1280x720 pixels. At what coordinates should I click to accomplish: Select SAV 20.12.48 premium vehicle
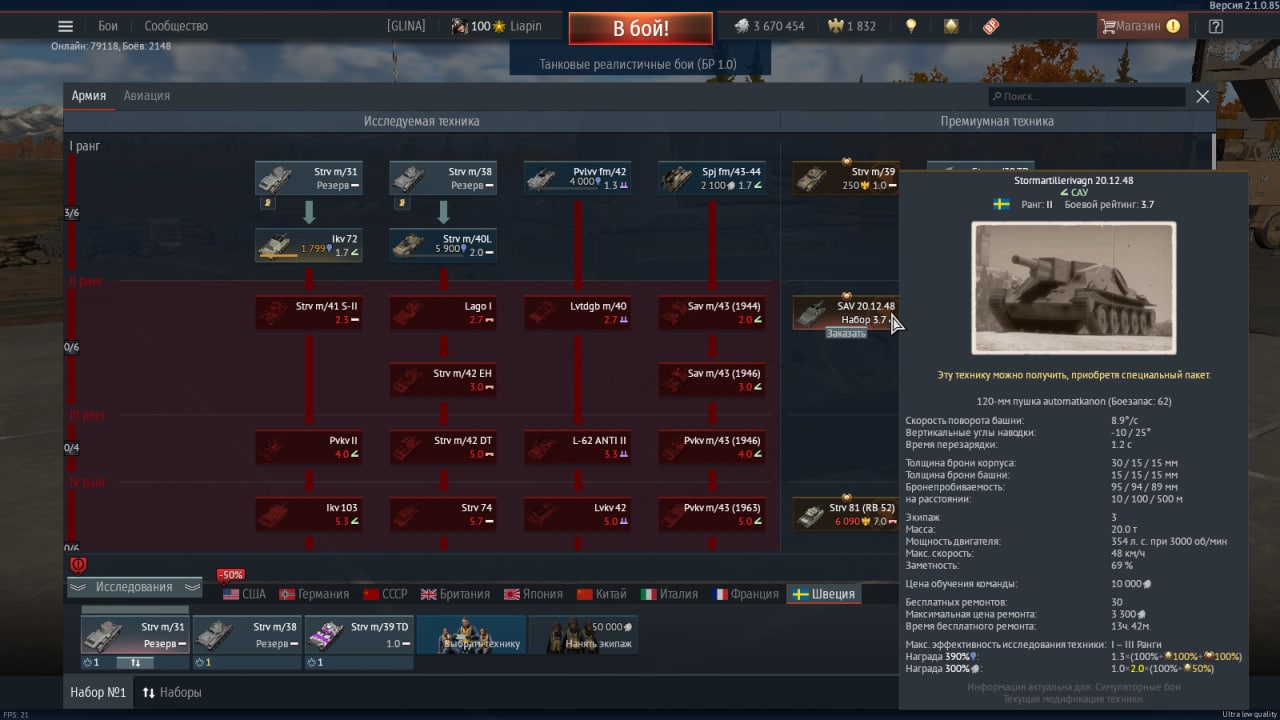(x=846, y=313)
